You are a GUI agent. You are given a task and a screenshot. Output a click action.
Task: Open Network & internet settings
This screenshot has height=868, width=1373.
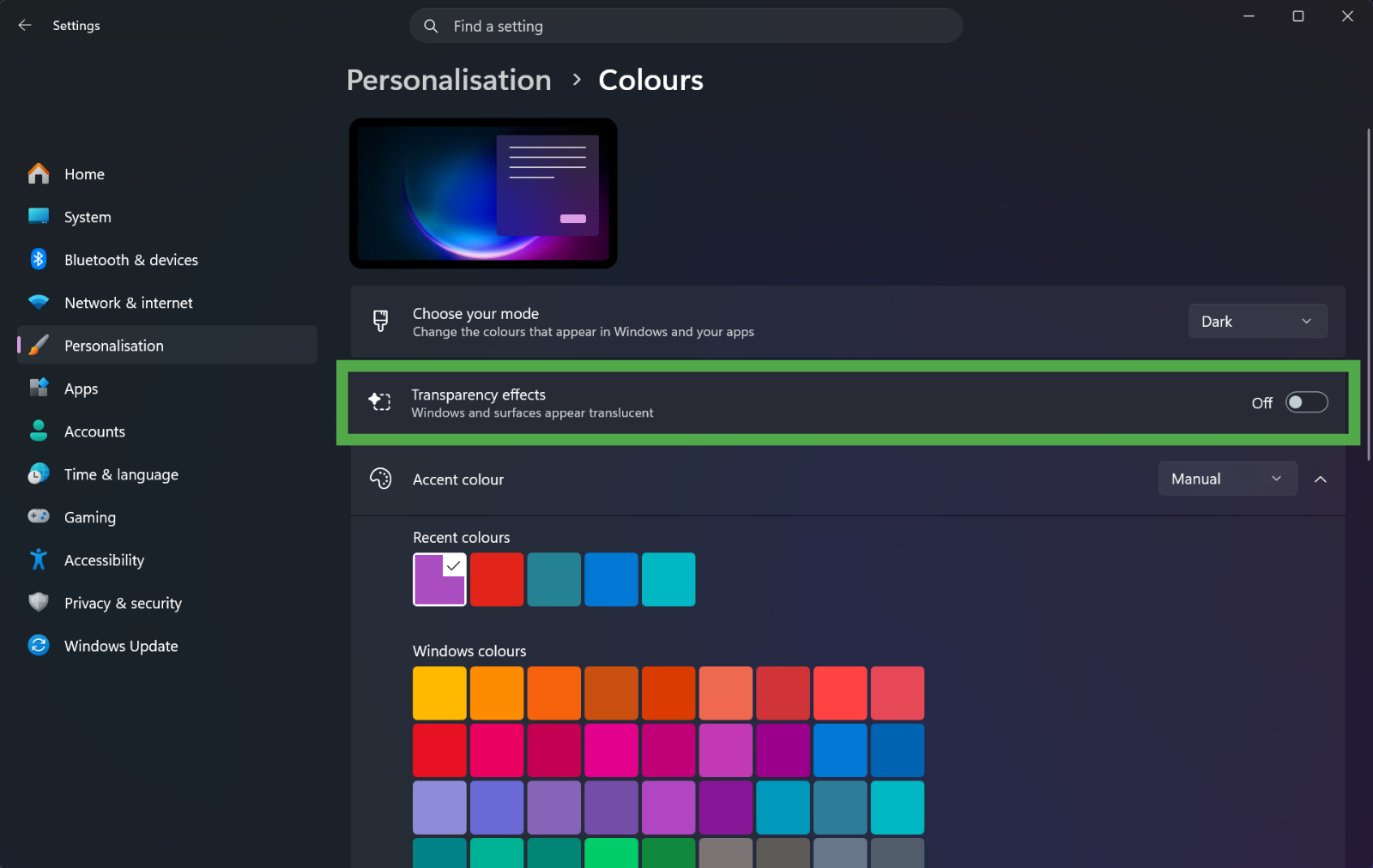167,303
